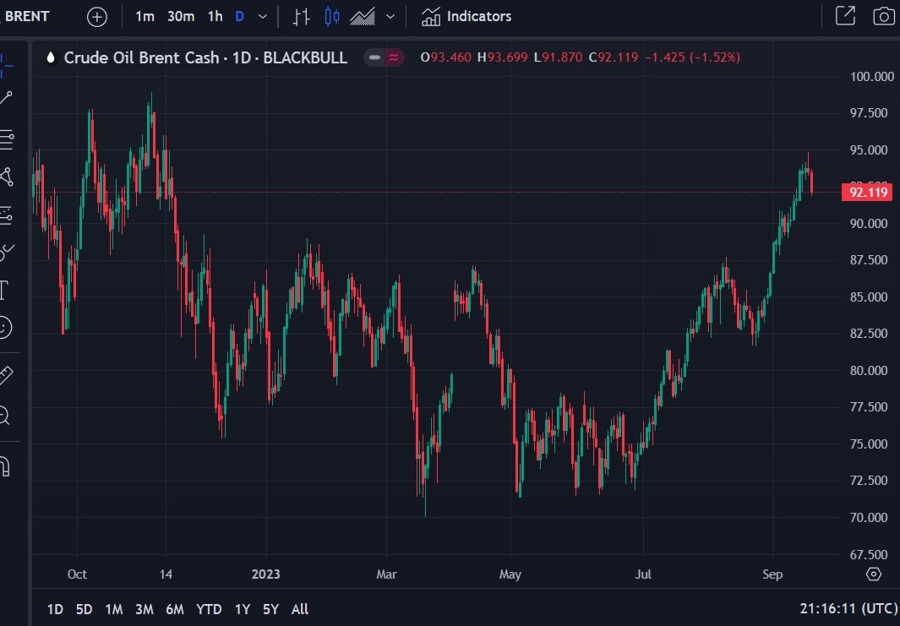Set date range to All
The image size is (900, 626).
point(300,609)
